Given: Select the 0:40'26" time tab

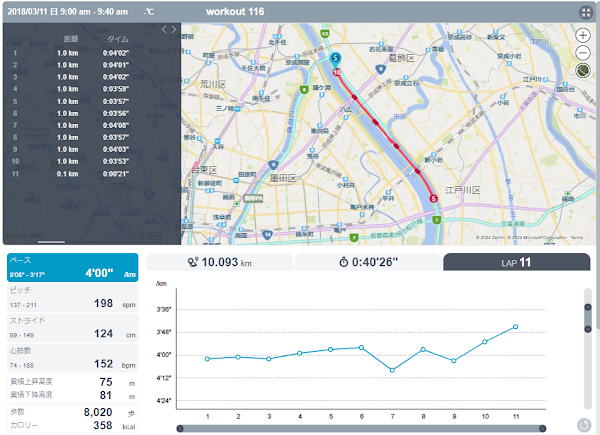Looking at the screenshot, I should 368,262.
